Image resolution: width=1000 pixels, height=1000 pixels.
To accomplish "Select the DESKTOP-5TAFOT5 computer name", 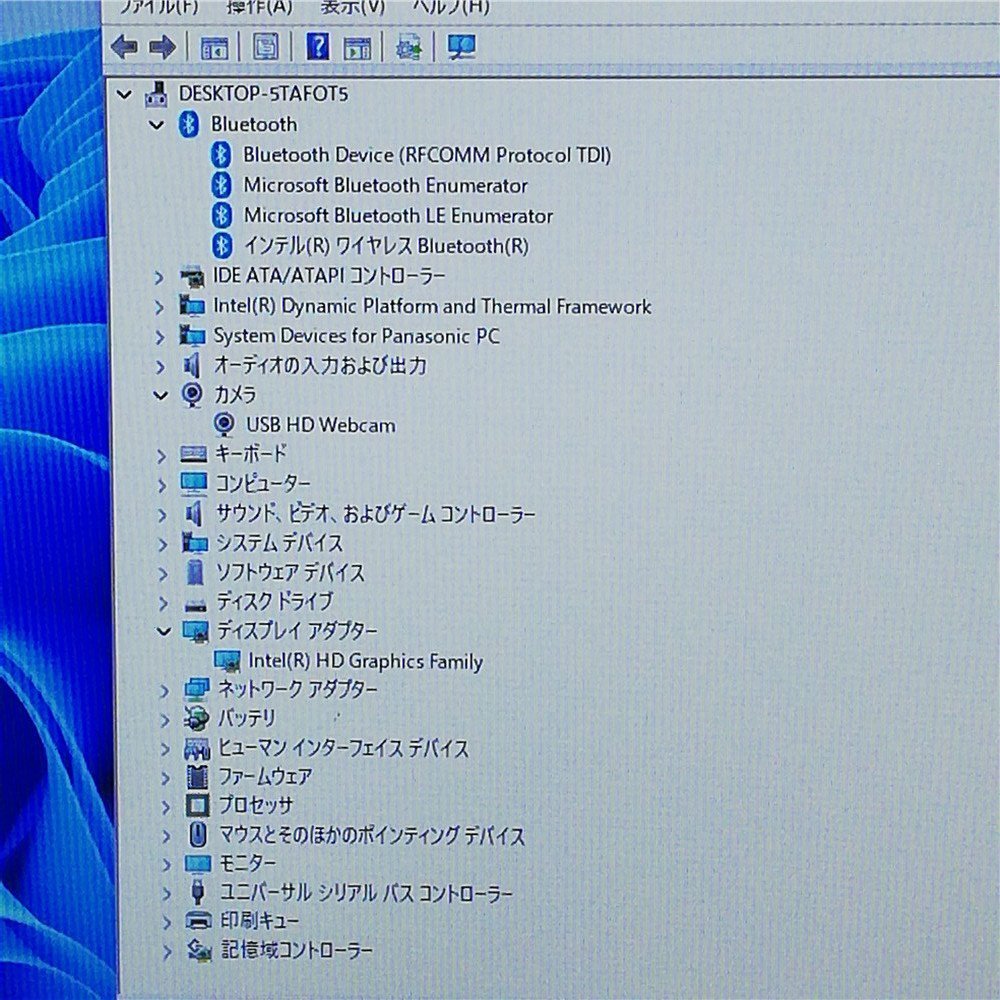I will tap(263, 94).
